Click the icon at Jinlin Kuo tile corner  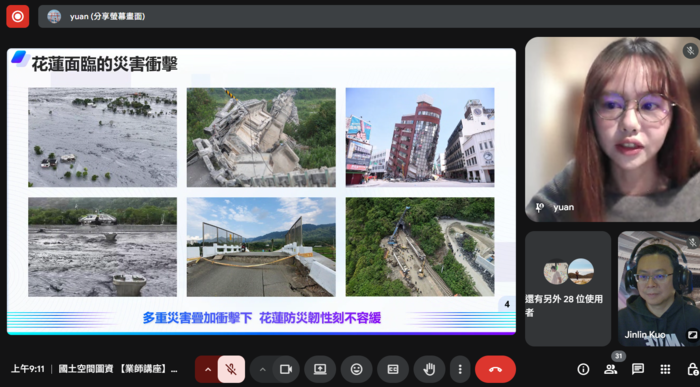pyautogui.click(x=692, y=334)
